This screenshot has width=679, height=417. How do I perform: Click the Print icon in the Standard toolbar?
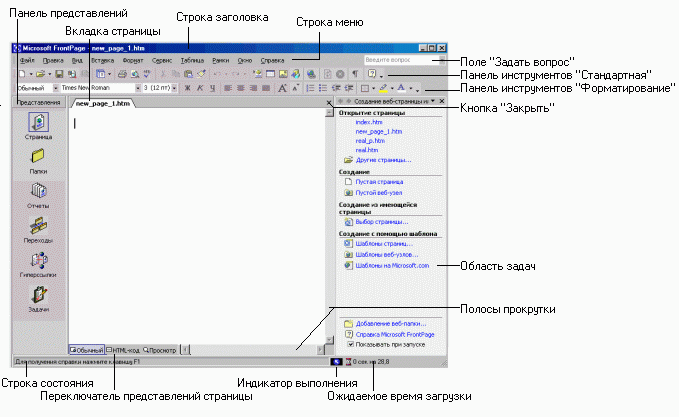point(122,74)
